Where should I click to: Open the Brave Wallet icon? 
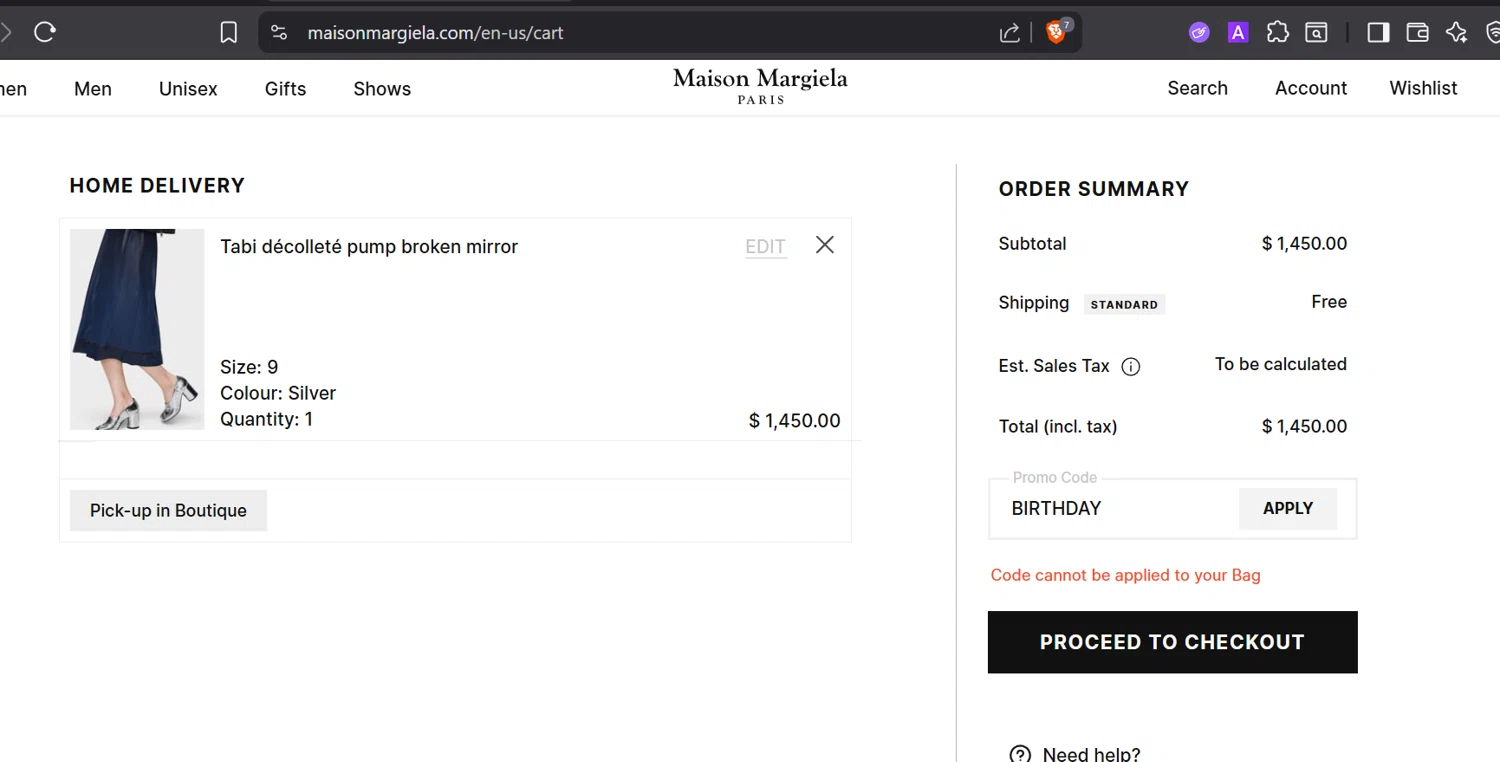(1417, 33)
